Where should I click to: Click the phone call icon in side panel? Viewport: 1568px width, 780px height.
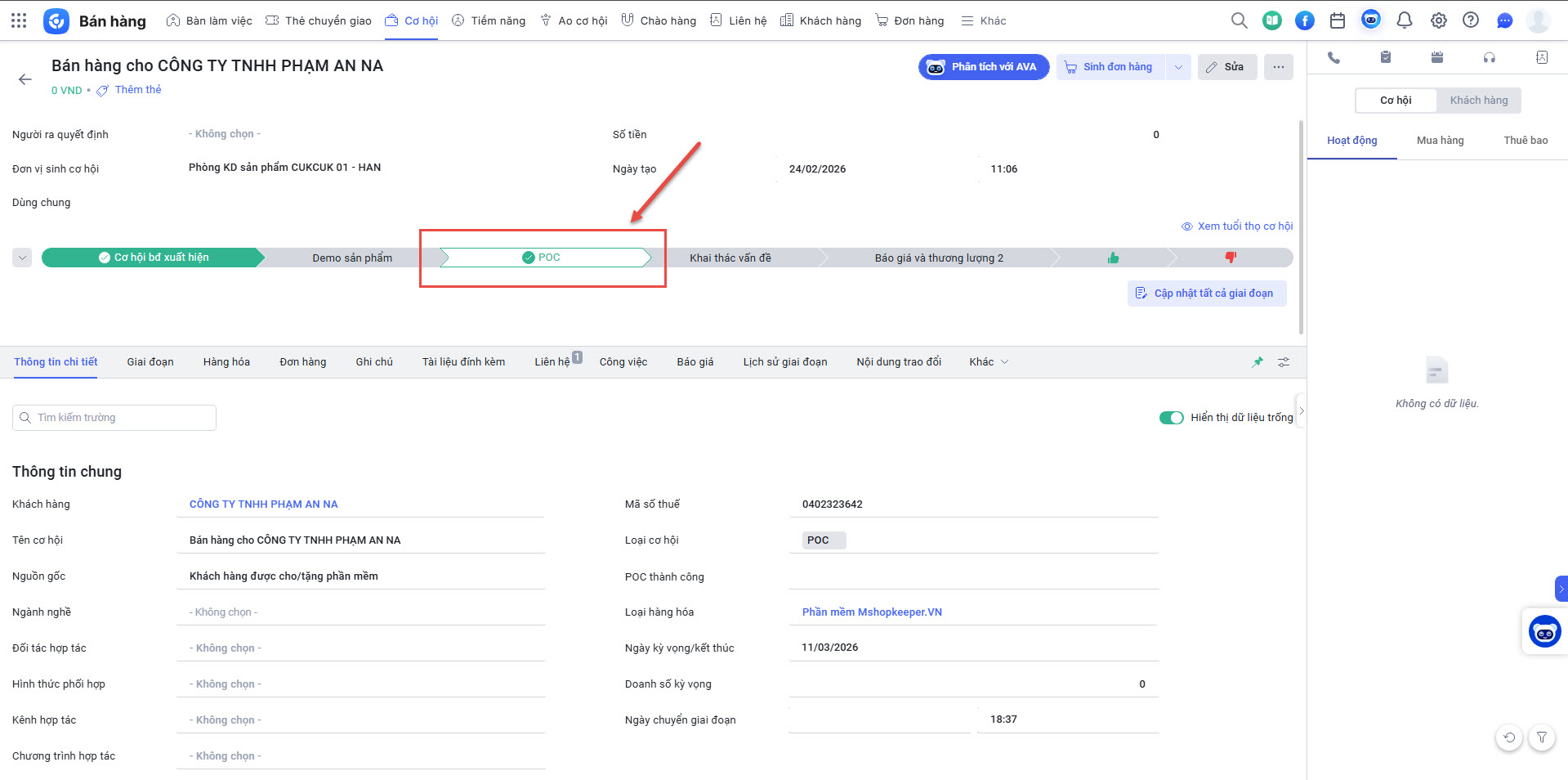point(1333,57)
